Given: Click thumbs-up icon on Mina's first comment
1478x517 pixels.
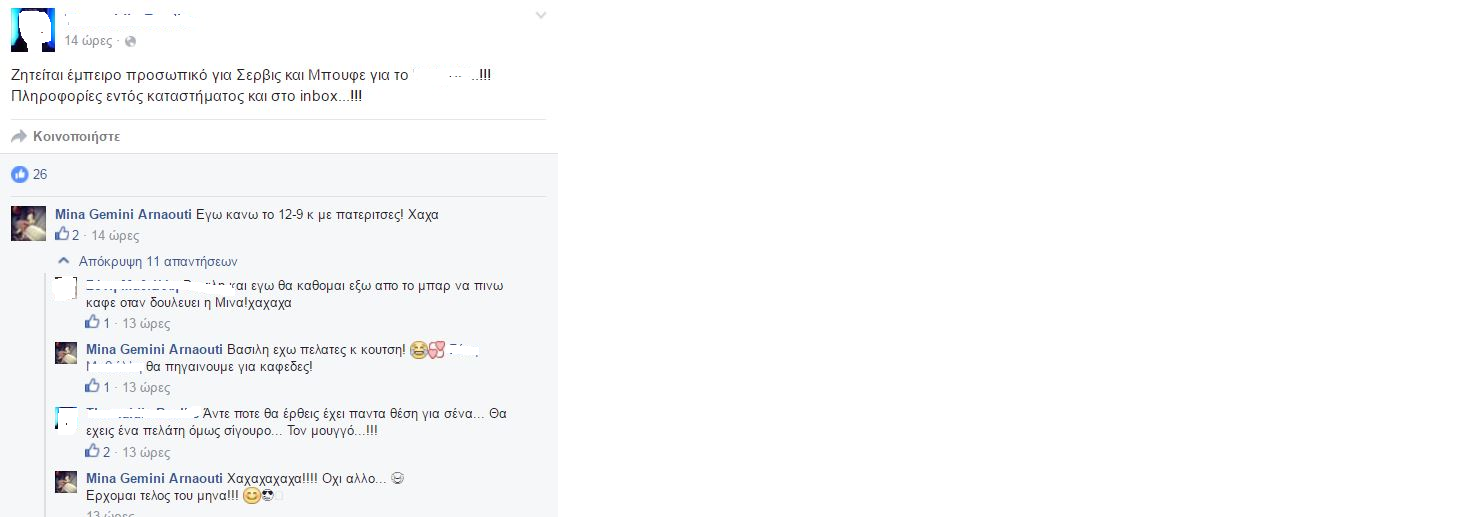Looking at the screenshot, I should 62,235.
